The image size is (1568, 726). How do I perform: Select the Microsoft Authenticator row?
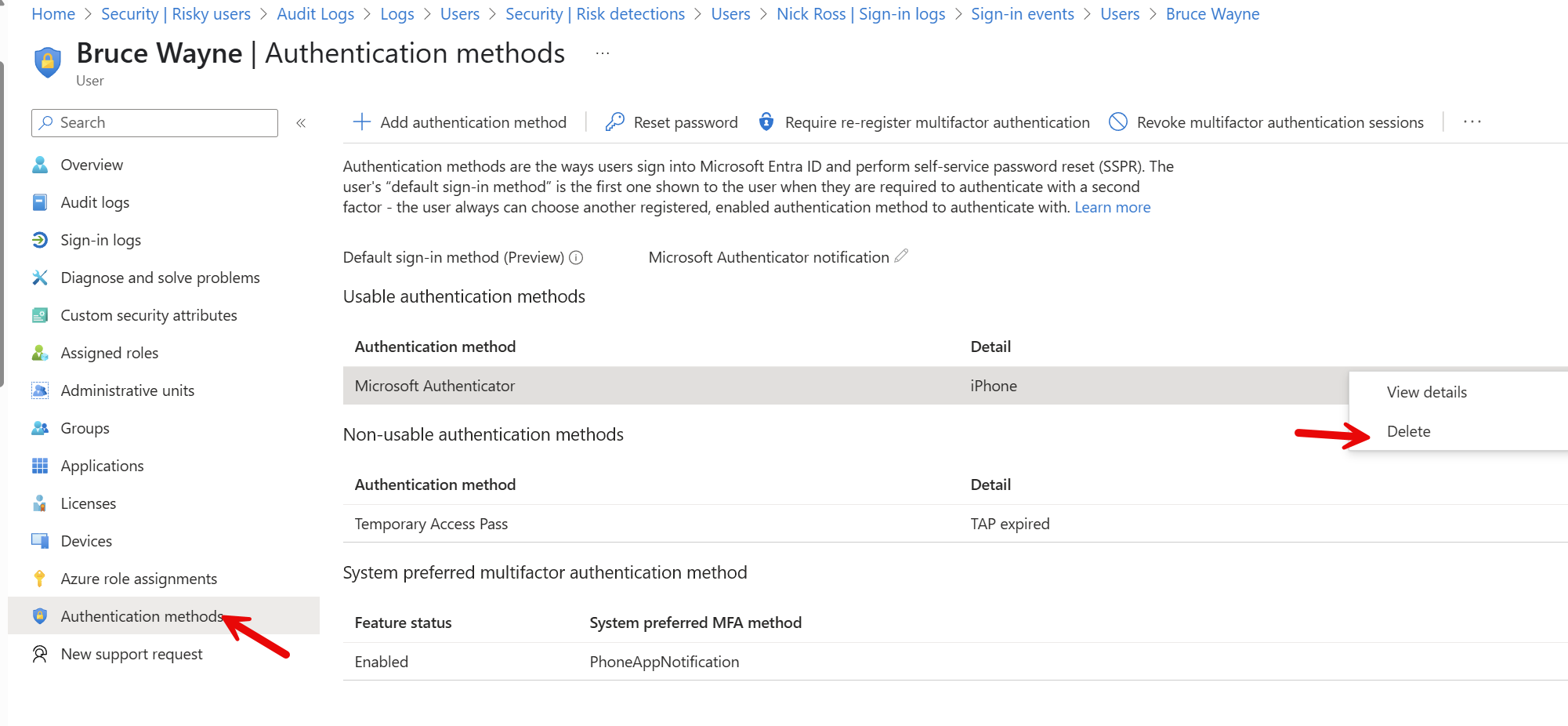pyautogui.click(x=846, y=386)
